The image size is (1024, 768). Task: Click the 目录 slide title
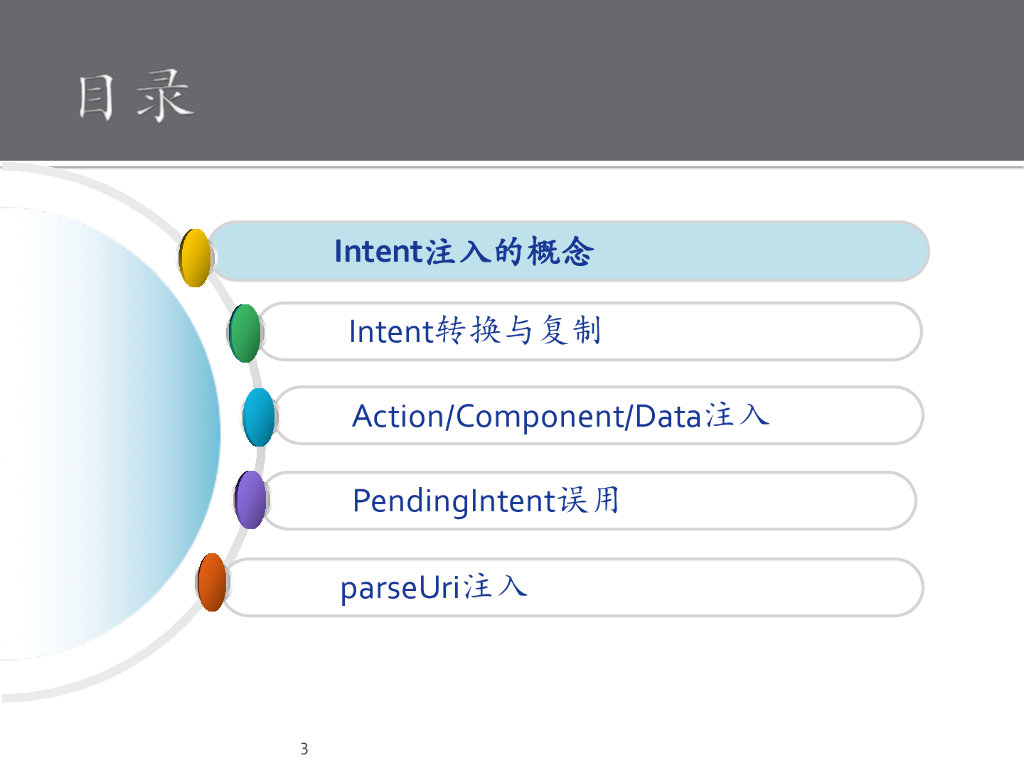click(x=136, y=98)
